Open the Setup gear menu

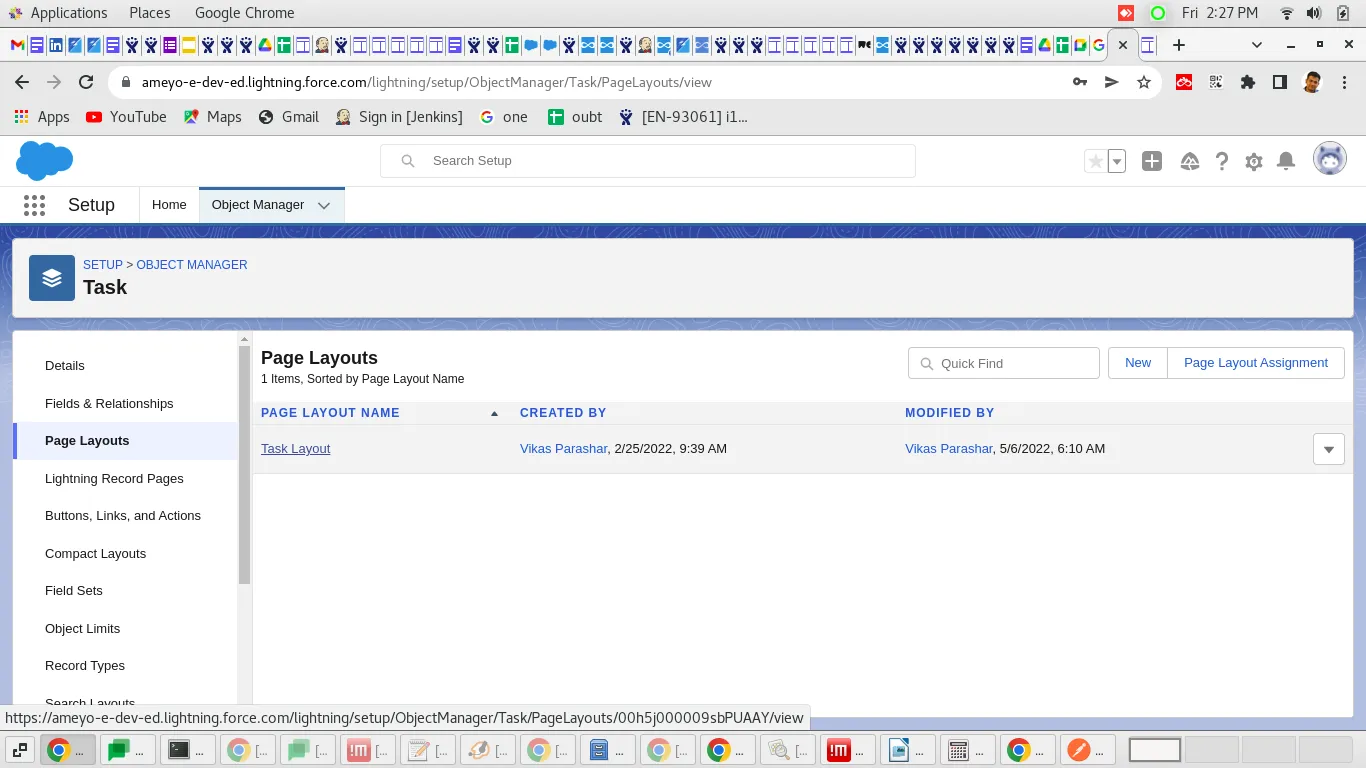click(x=1254, y=161)
